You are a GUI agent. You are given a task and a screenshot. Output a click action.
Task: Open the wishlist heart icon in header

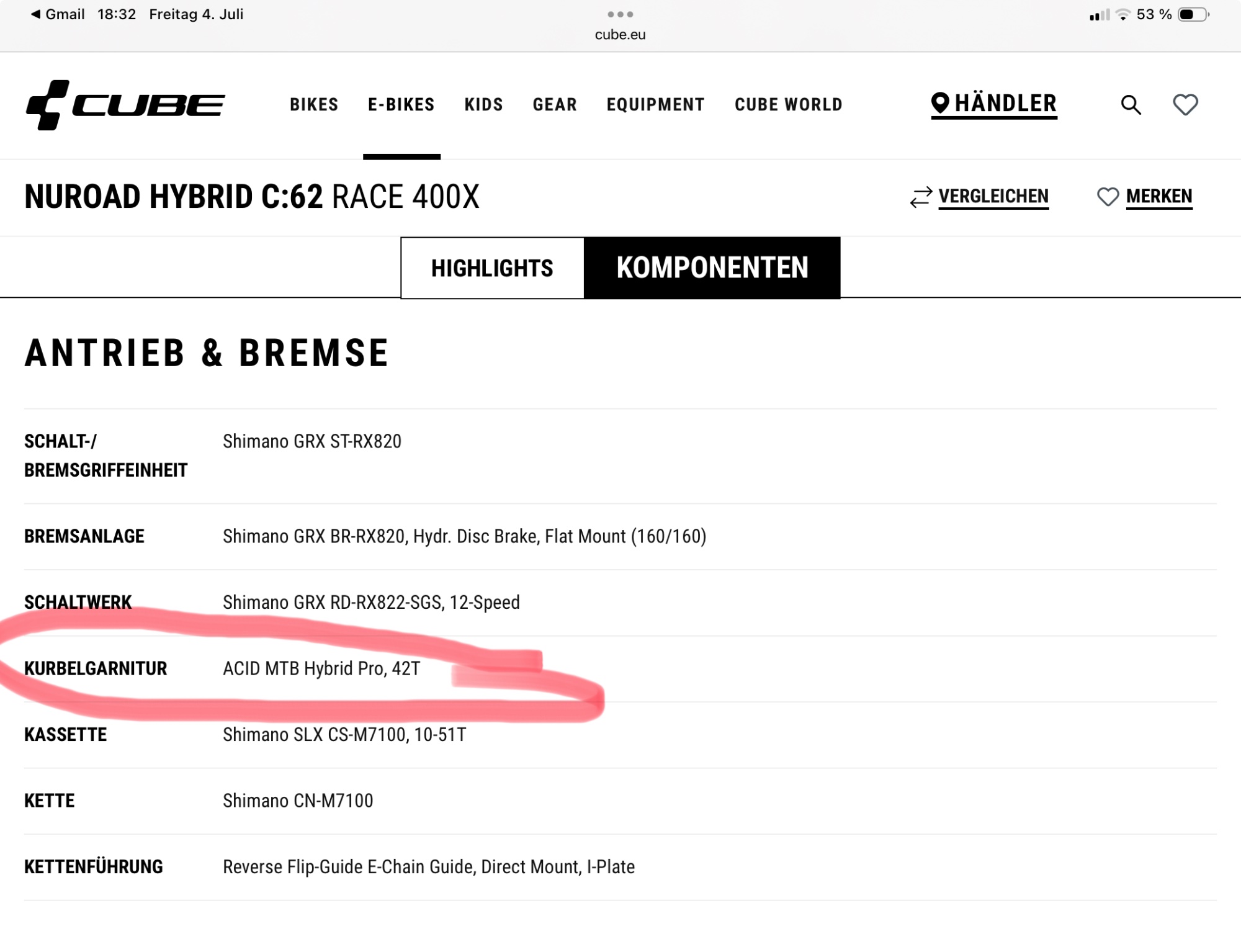[x=1185, y=105]
